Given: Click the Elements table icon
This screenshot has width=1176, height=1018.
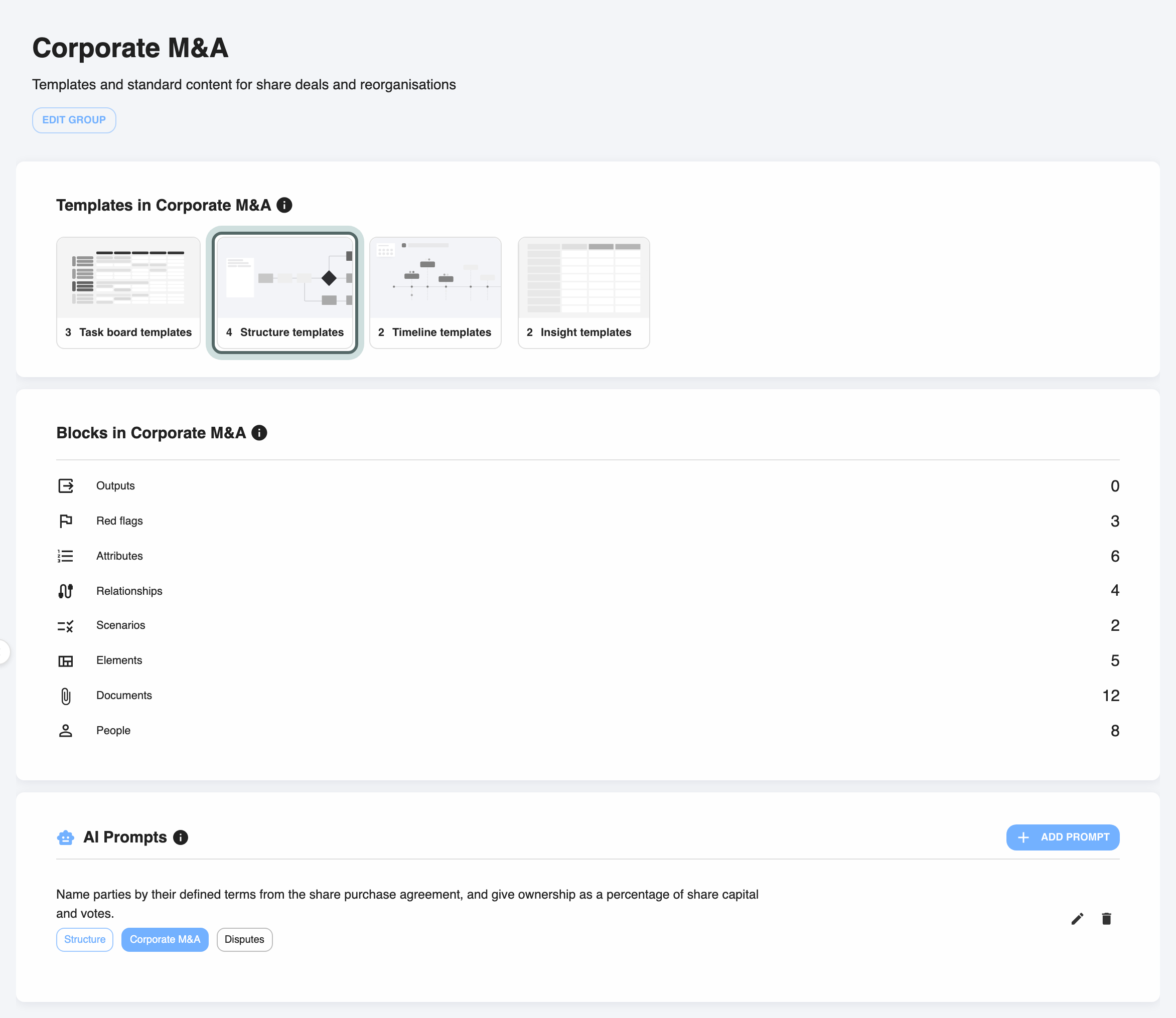Looking at the screenshot, I should click(x=66, y=661).
